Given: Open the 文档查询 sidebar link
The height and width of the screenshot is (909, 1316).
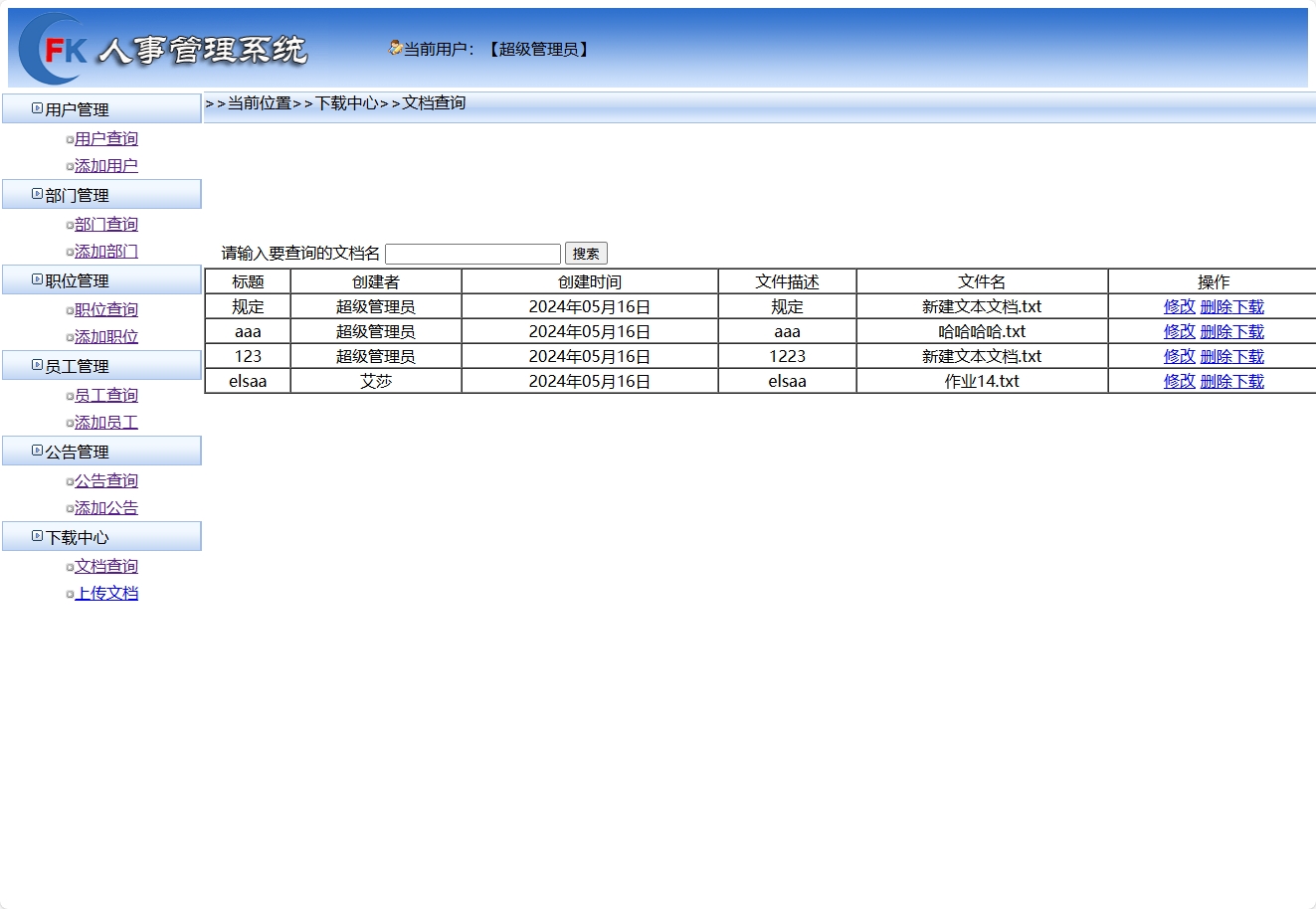Looking at the screenshot, I should pyautogui.click(x=106, y=567).
